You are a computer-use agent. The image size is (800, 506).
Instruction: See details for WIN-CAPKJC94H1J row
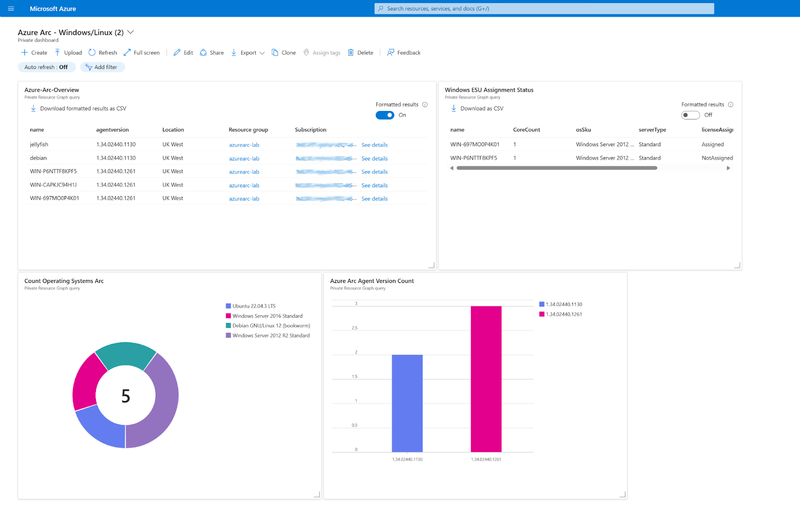coord(374,185)
